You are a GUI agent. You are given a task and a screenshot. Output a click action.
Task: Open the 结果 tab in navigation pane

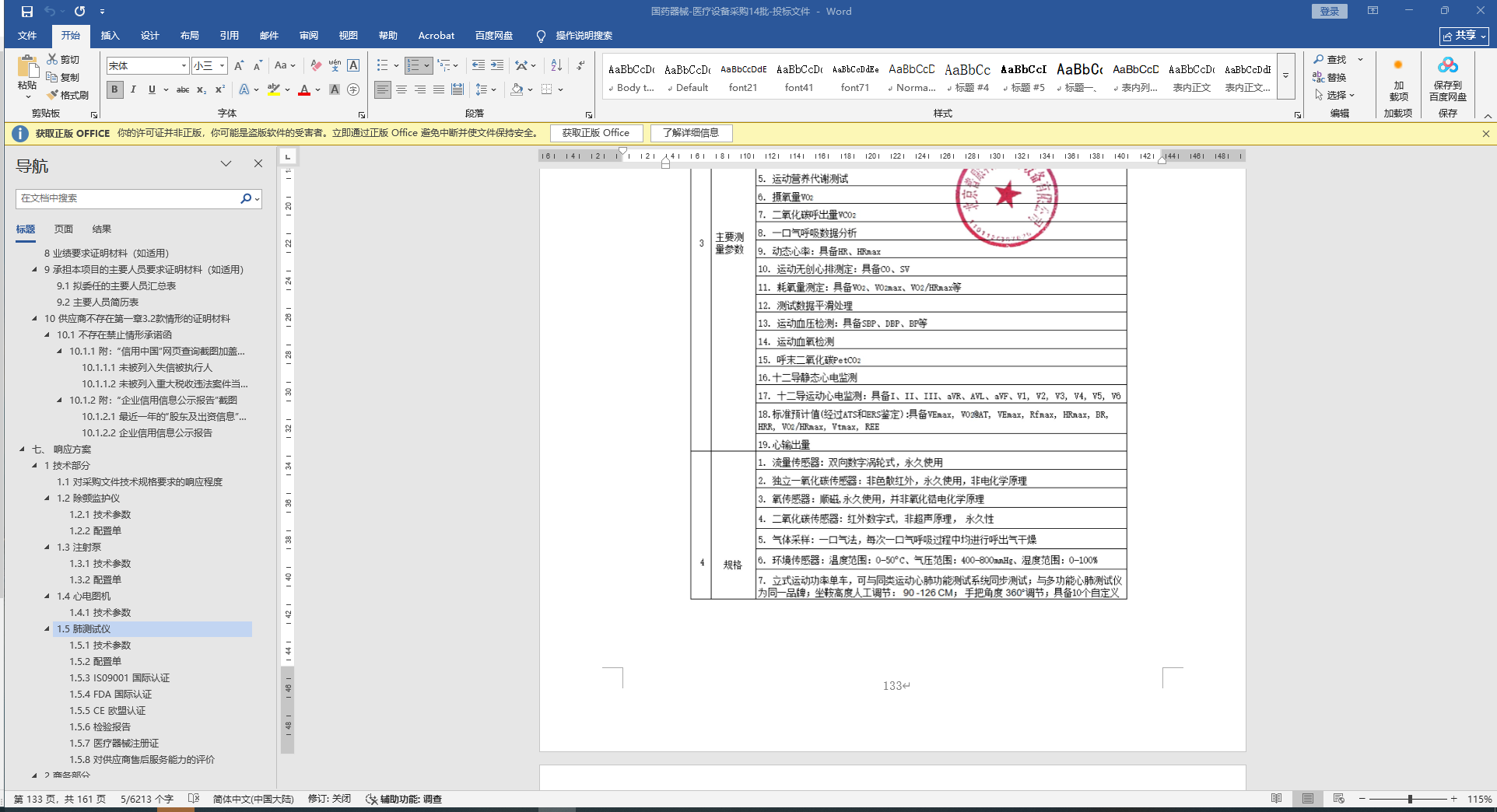tap(102, 229)
